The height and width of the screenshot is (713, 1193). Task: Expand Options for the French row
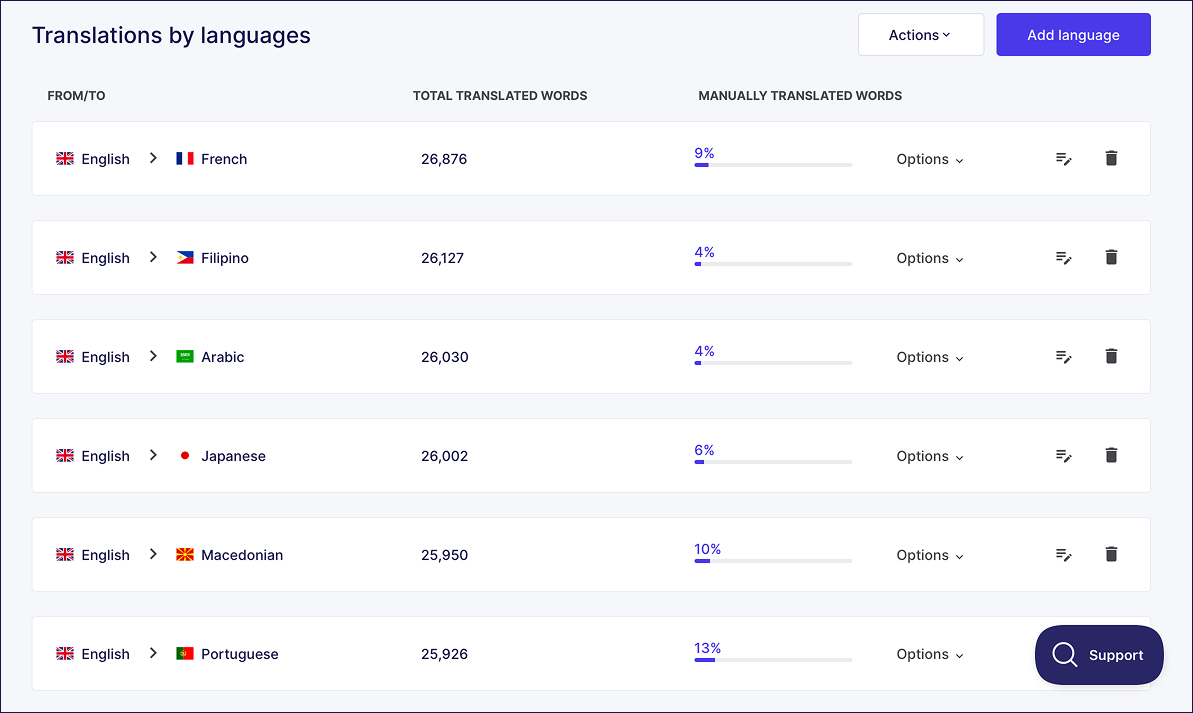929,159
